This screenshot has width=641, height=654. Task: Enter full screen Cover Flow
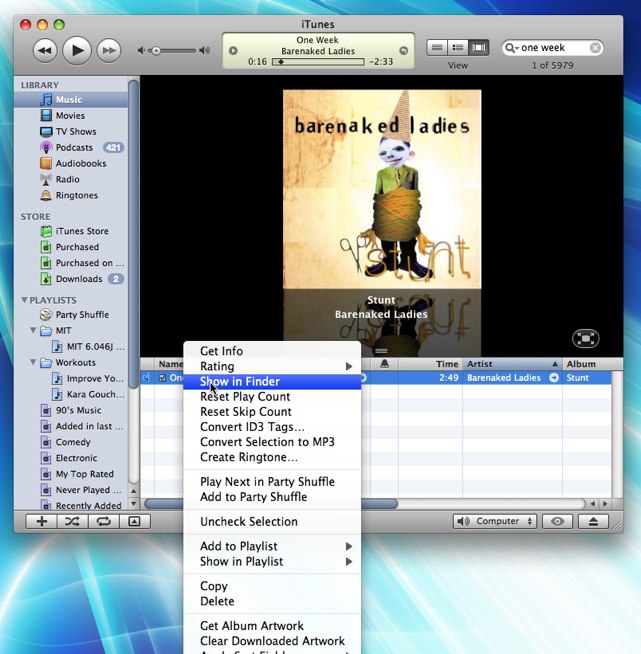tap(586, 339)
